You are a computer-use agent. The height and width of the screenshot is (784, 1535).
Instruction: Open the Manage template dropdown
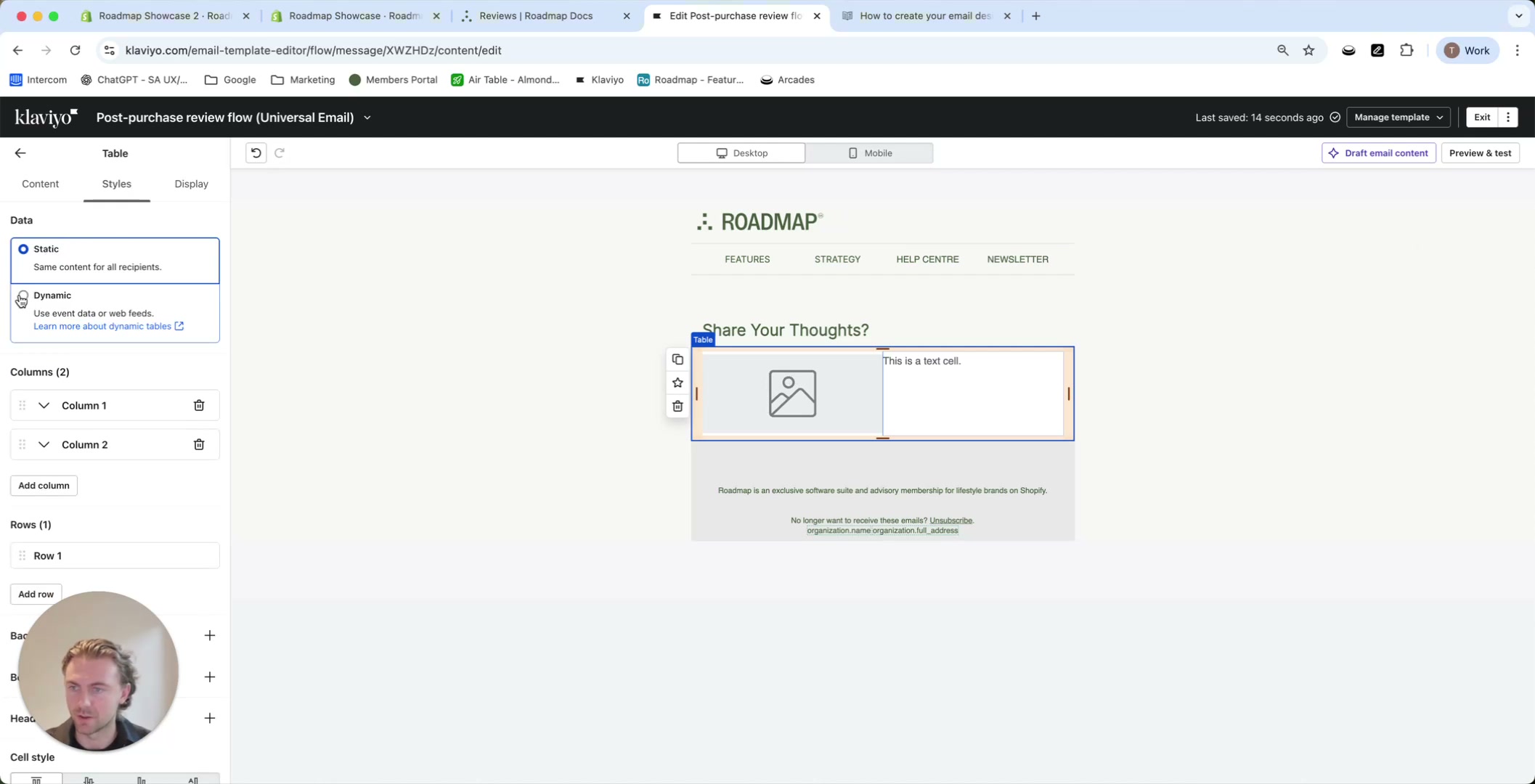coord(1396,117)
